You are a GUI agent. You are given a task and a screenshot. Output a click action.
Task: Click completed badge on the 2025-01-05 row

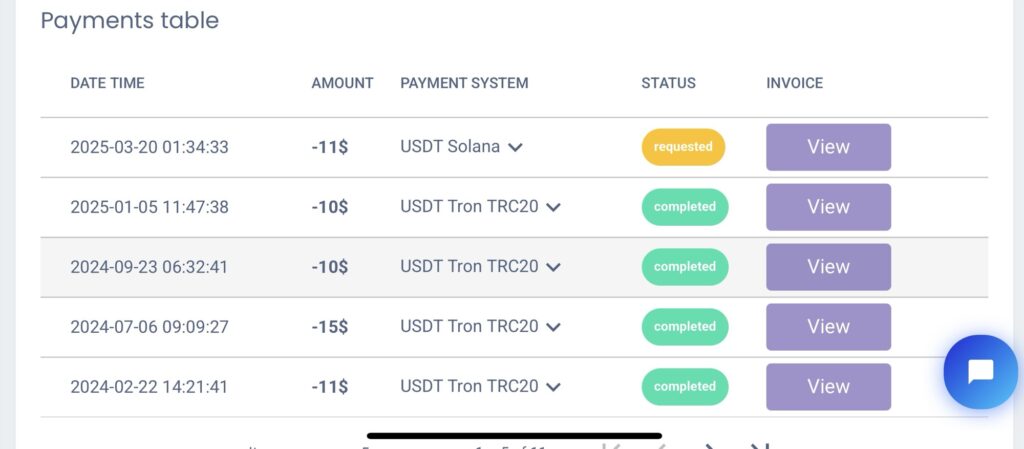pyautogui.click(x=684, y=207)
